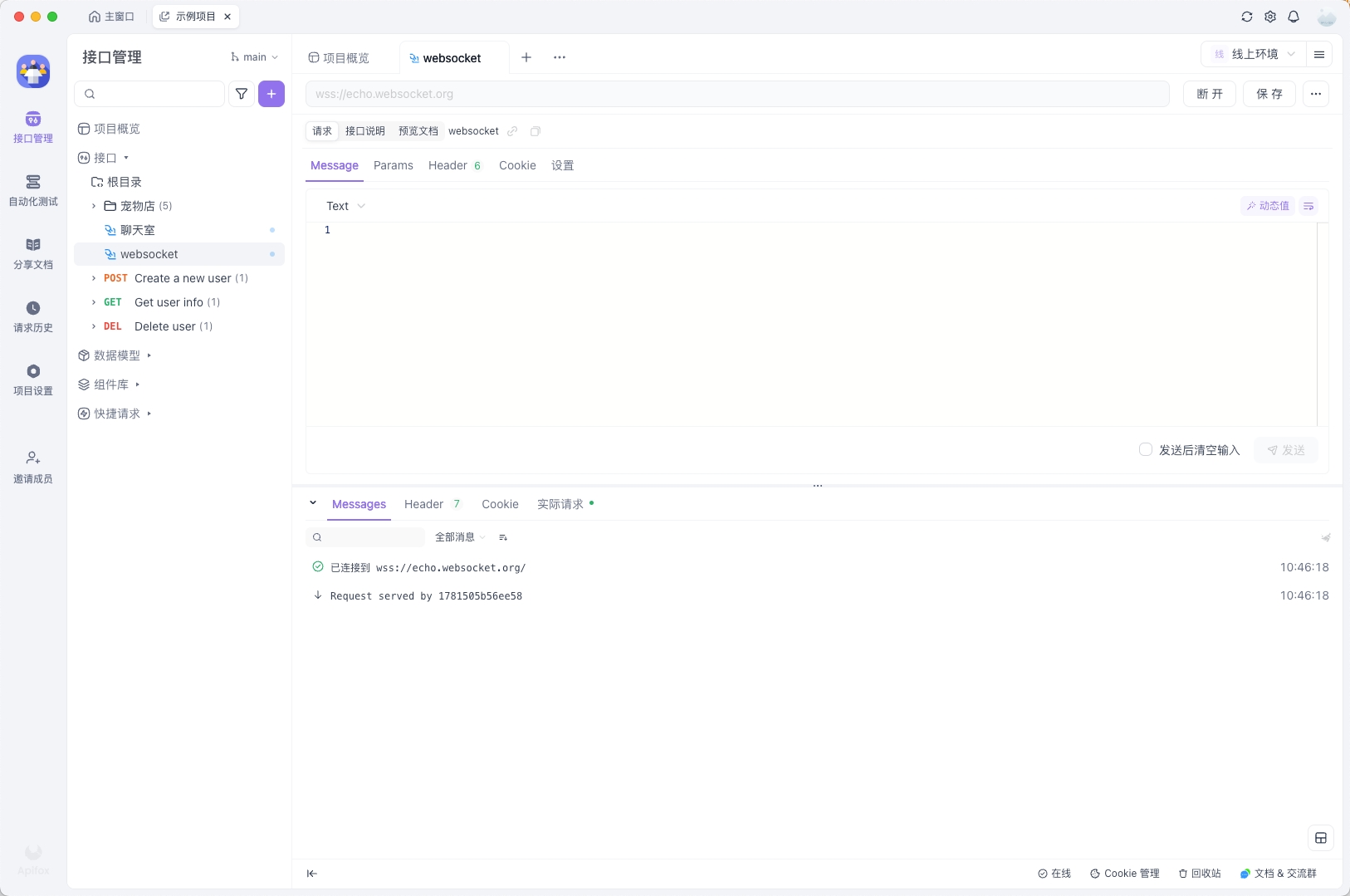Viewport: 1350px width, 896px height.
Task: Open the notifications bell icon
Action: 1294,16
